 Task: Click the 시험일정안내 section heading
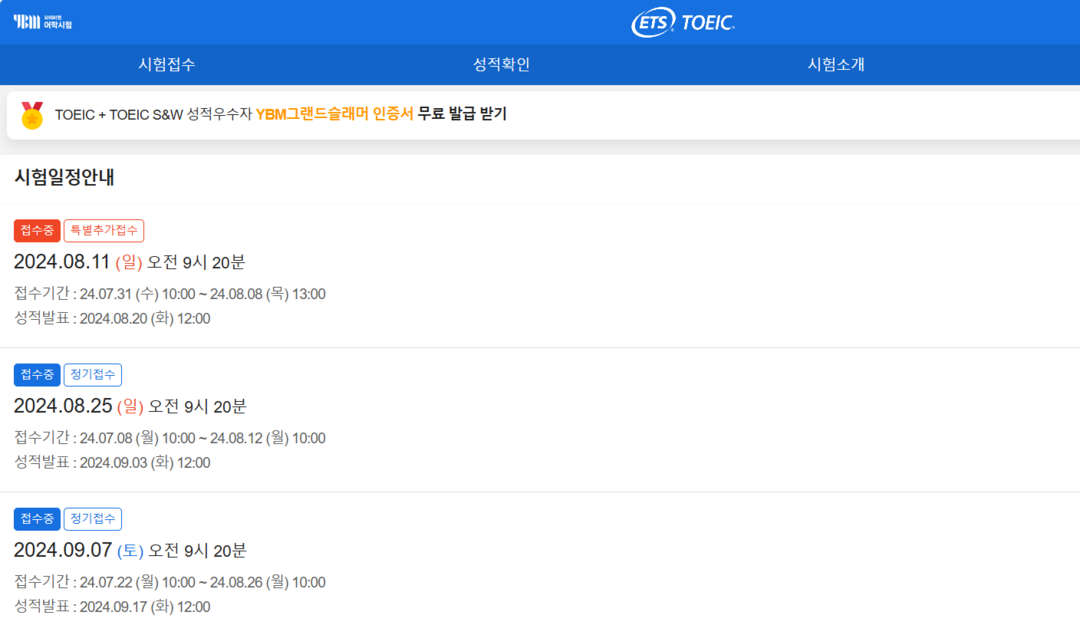[64, 178]
